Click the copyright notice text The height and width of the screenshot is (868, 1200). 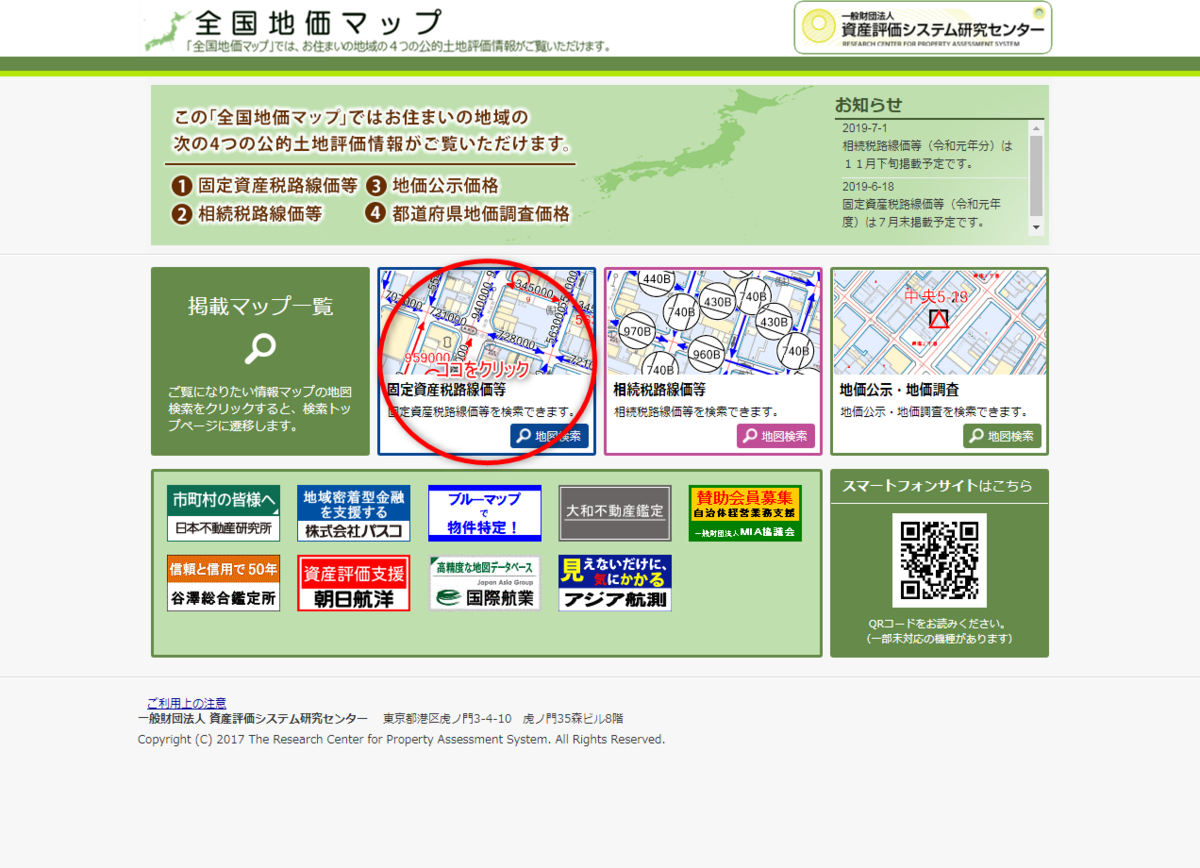(x=401, y=739)
